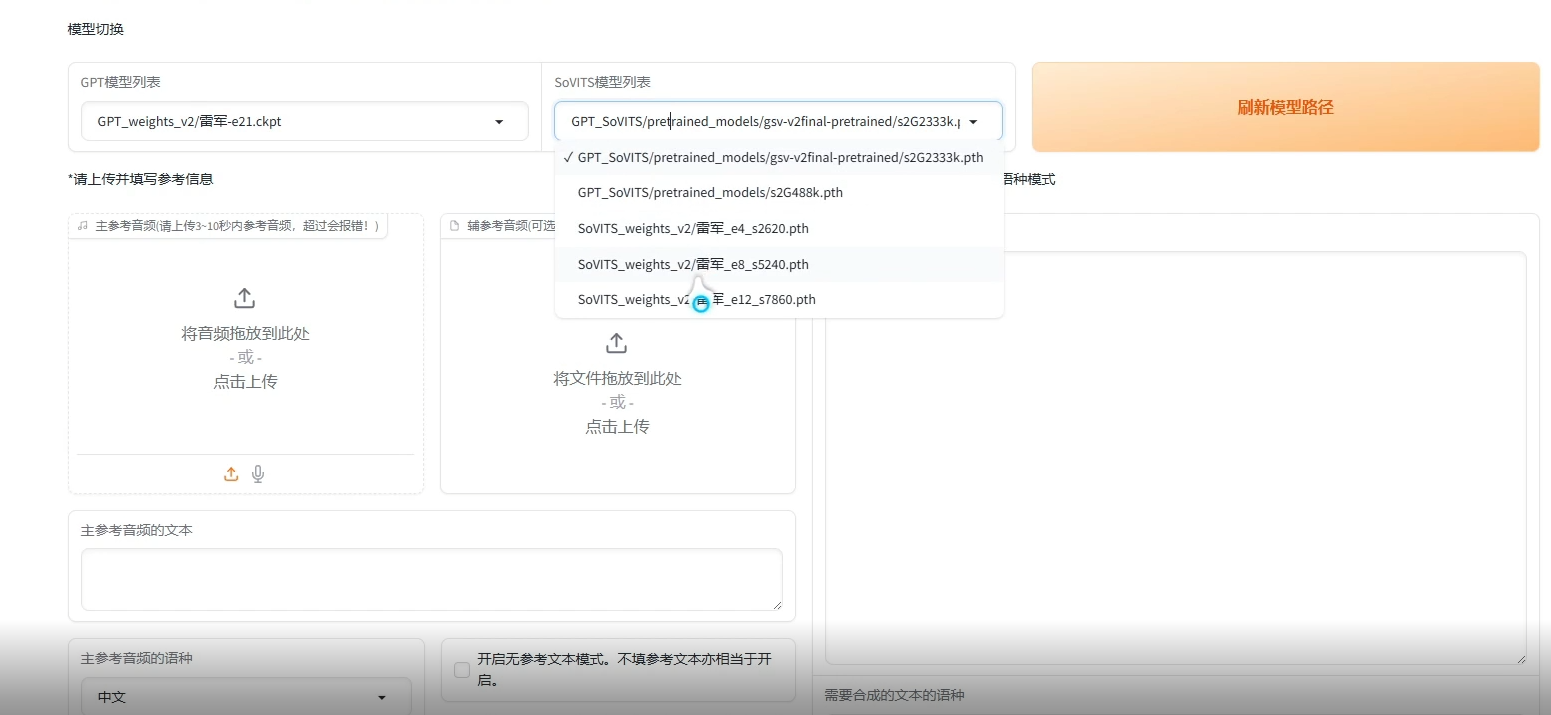Viewport: 1551px width, 715px height.
Task: Click 点击上传 in the main reference audio panel
Action: tap(244, 381)
